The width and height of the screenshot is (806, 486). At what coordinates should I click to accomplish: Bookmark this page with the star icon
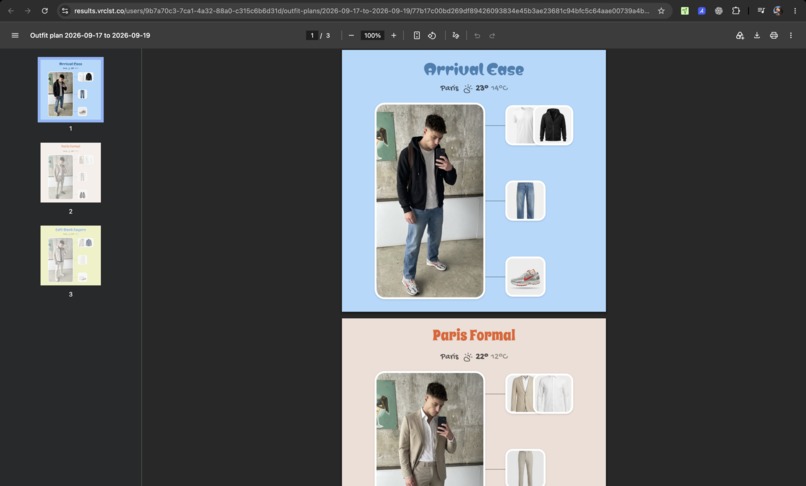661,11
